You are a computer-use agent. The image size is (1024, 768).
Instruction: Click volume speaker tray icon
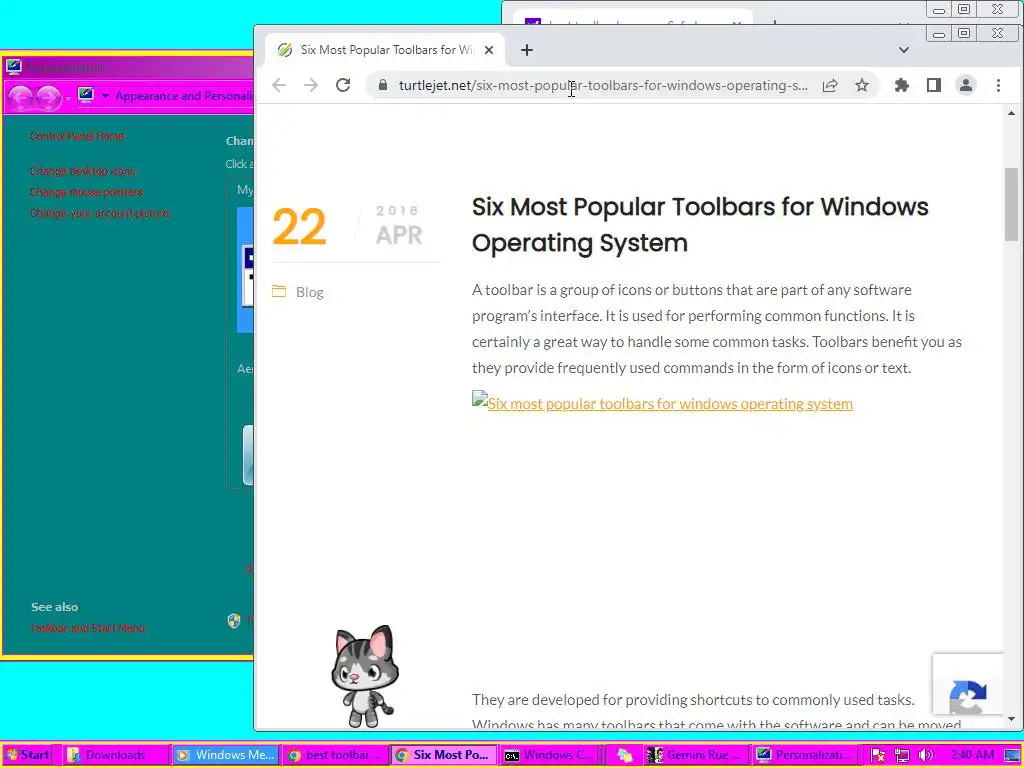(x=925, y=756)
